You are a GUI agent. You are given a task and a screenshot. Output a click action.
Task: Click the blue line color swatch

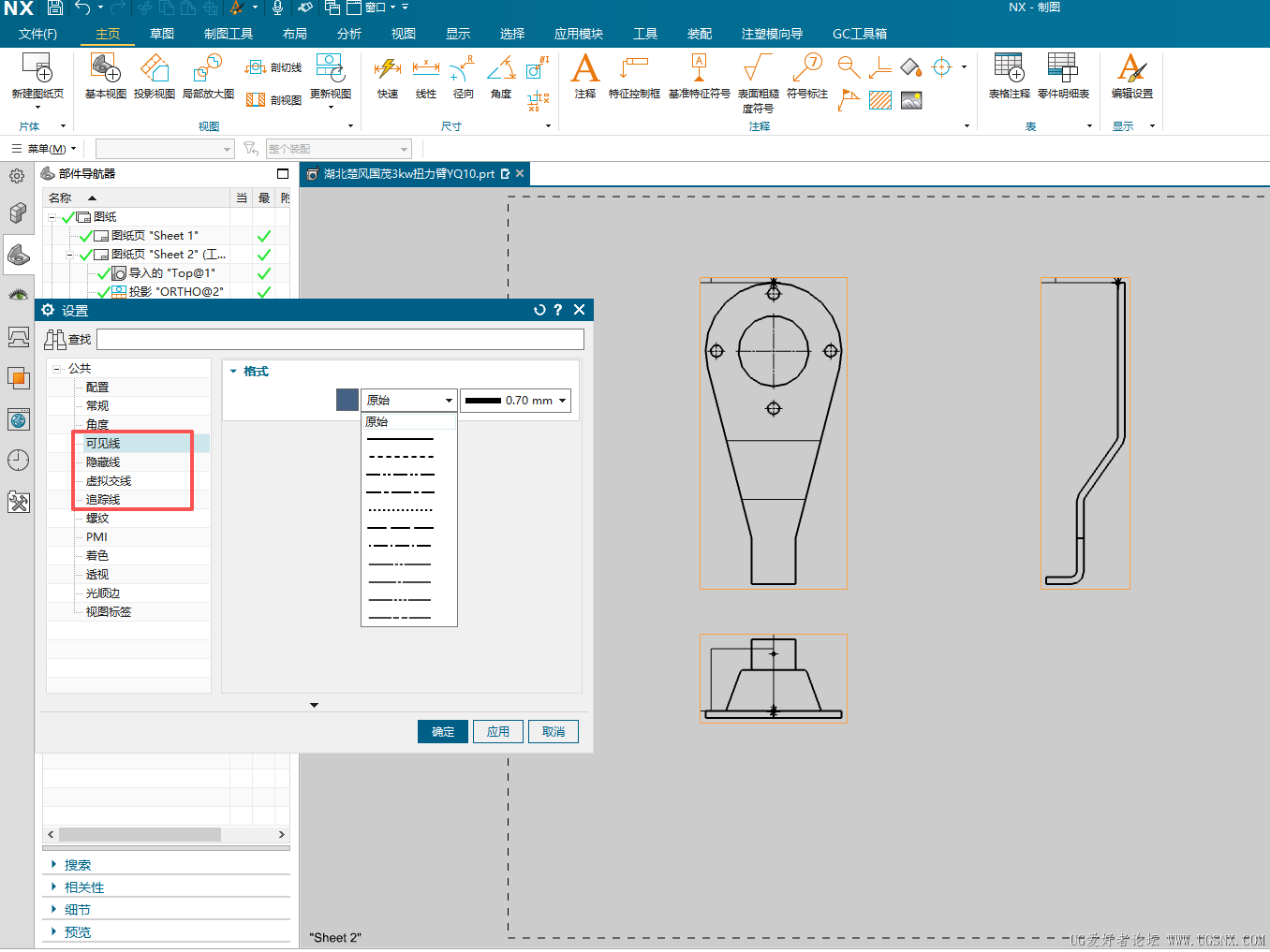(x=347, y=401)
